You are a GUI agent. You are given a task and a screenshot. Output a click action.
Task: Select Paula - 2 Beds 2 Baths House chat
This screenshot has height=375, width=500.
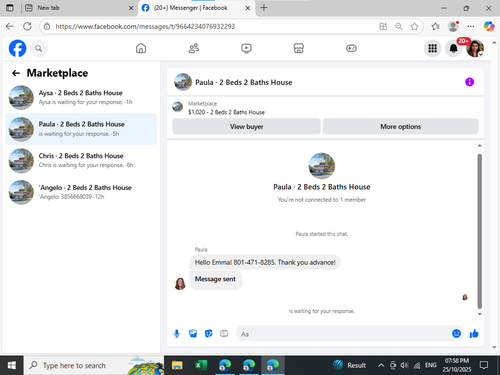(81, 129)
